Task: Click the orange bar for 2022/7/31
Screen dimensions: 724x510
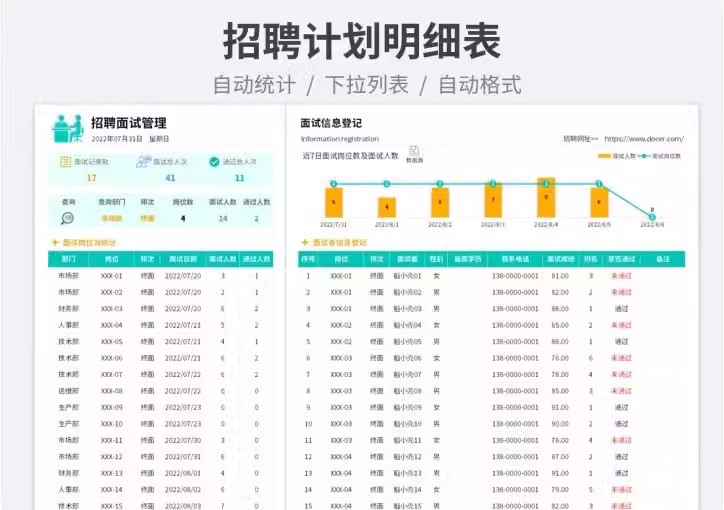Action: click(x=333, y=202)
